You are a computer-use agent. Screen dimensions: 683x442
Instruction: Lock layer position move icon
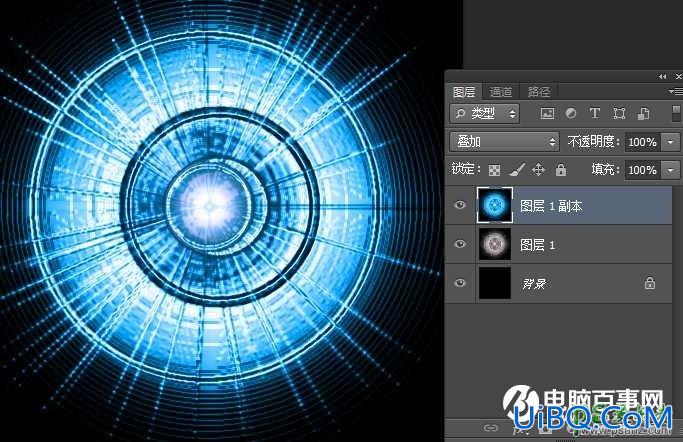point(538,169)
